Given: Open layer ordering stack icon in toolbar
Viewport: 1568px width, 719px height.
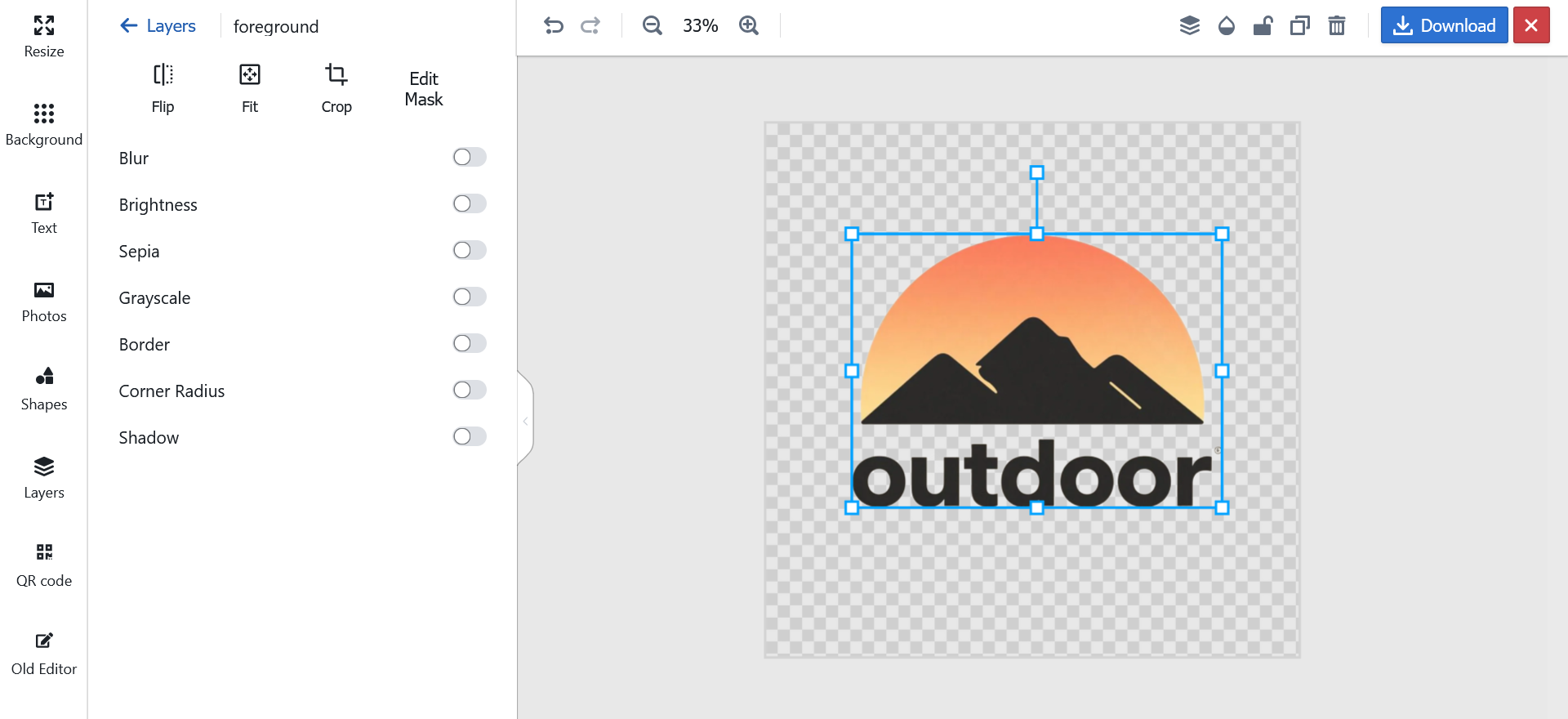Looking at the screenshot, I should tap(1189, 26).
